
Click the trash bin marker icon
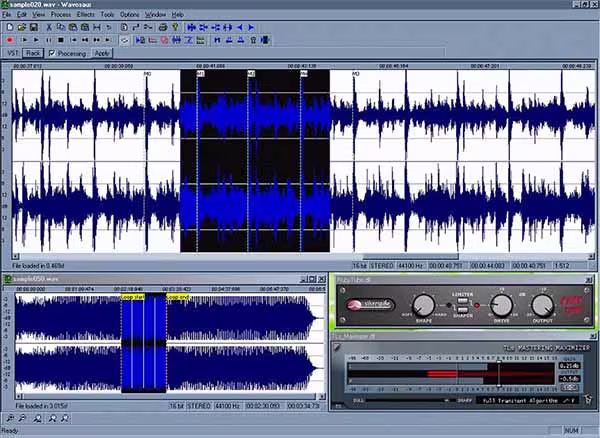(x=253, y=40)
